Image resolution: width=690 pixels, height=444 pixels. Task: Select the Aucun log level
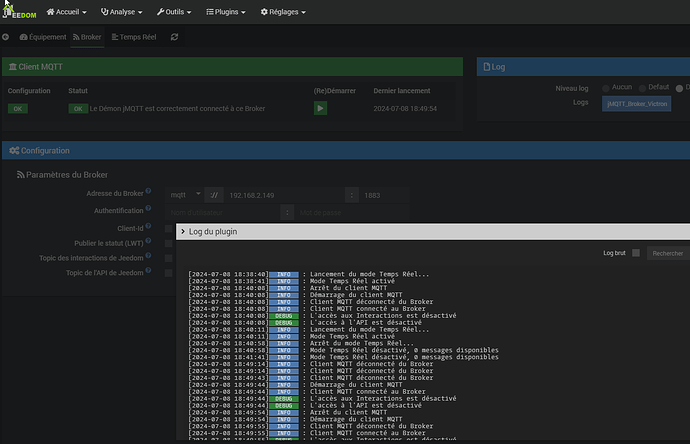(x=606, y=88)
